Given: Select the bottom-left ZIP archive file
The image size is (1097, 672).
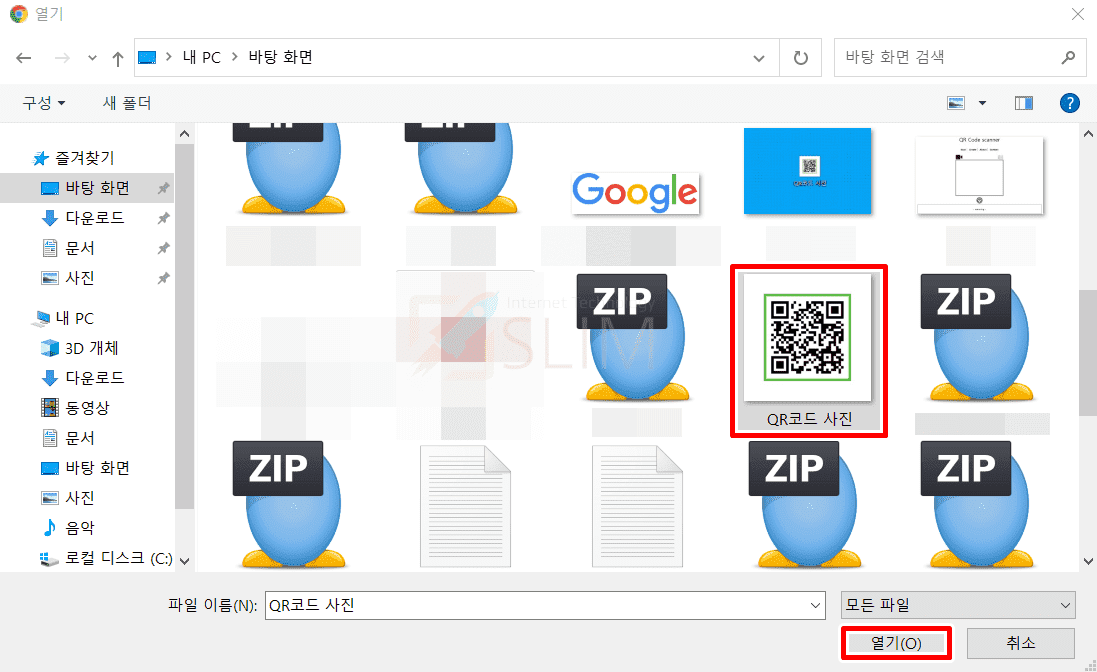Looking at the screenshot, I should pyautogui.click(x=291, y=505).
